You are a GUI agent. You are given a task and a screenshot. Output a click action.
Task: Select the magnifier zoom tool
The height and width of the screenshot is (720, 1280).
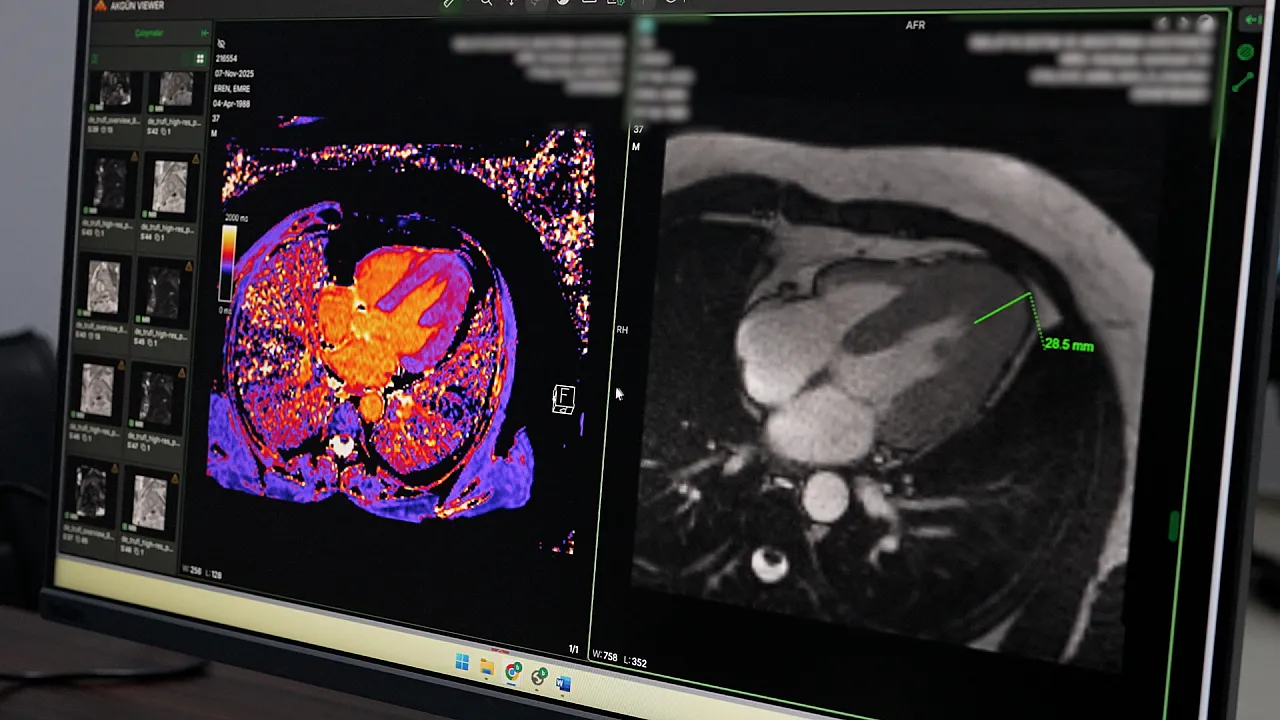(x=486, y=3)
